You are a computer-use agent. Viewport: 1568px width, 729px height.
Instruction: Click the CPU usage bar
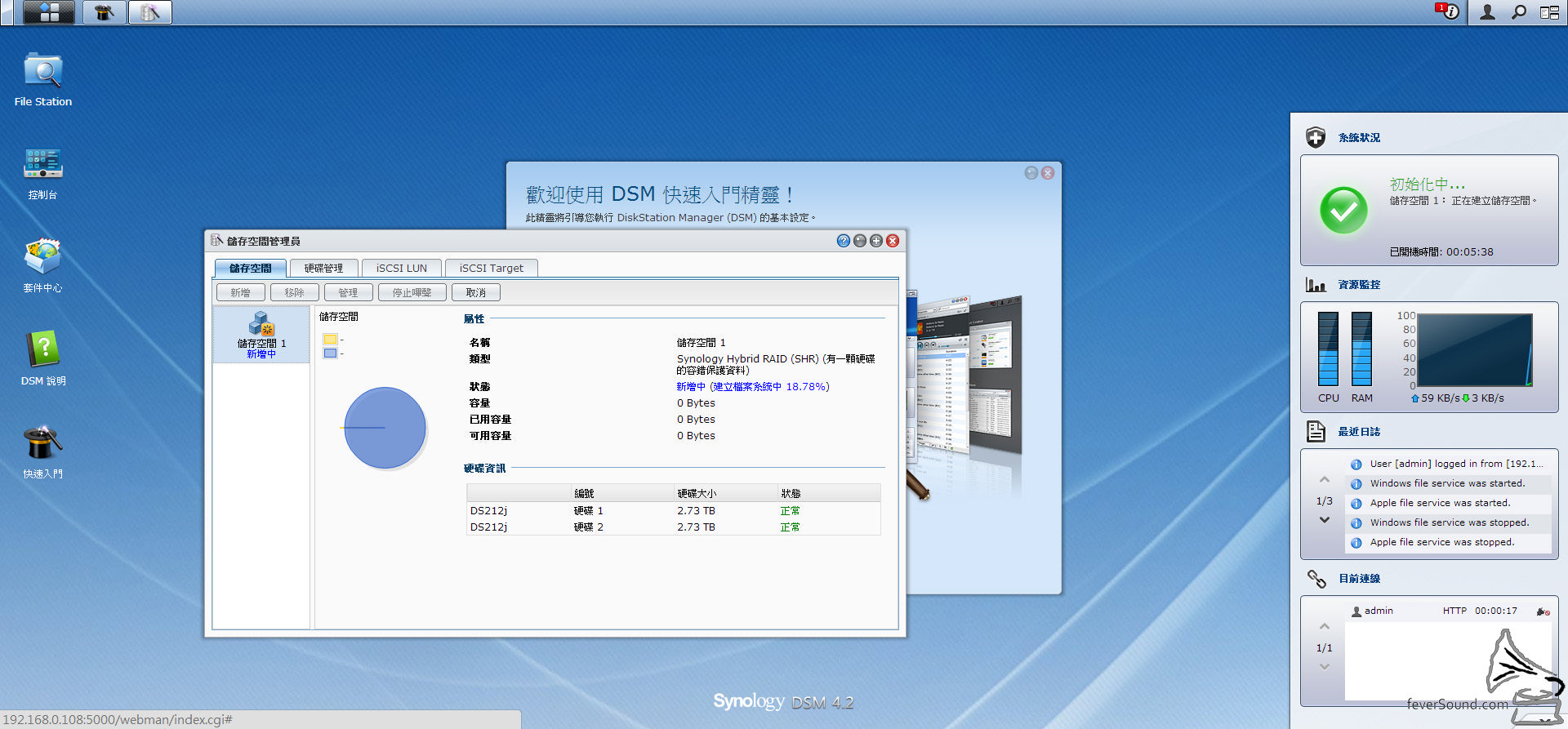tap(1329, 349)
